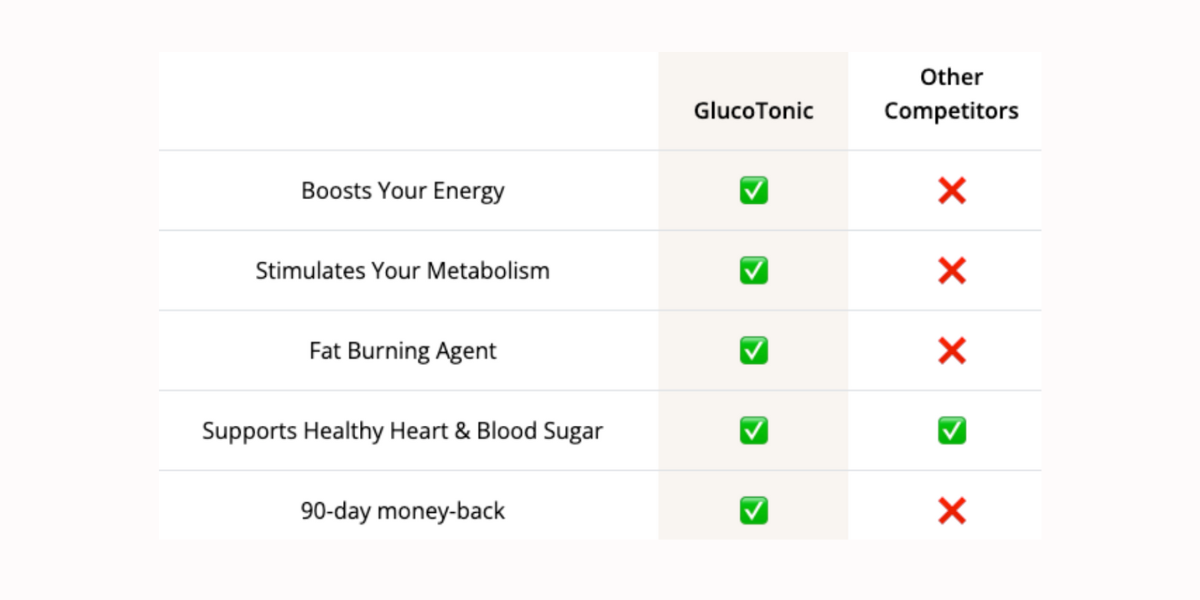Select the GlucoTonic column header
1200x600 pixels.
(x=753, y=110)
